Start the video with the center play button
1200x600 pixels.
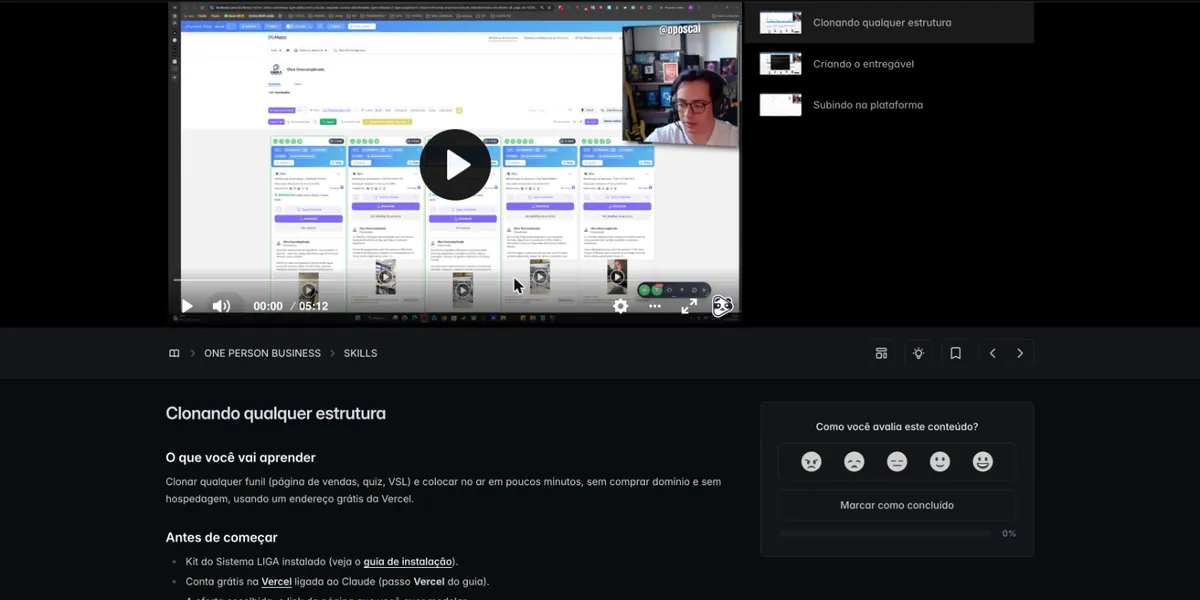click(x=455, y=165)
